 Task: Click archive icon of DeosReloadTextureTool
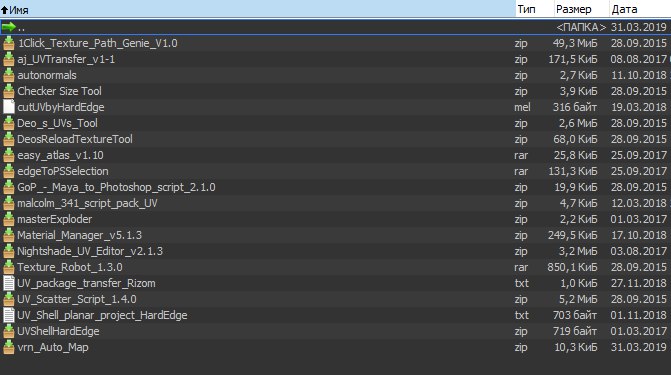[9, 139]
